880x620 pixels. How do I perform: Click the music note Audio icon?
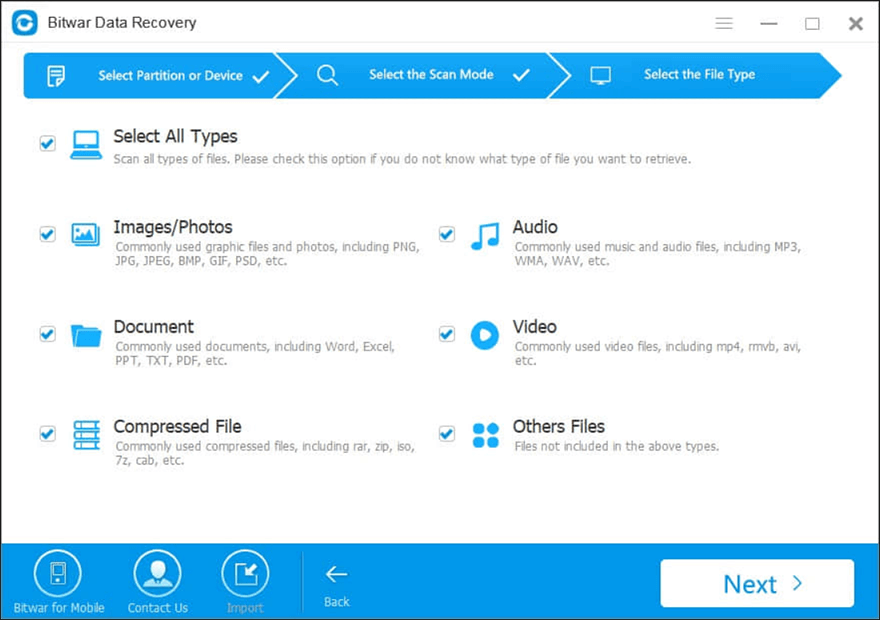[485, 236]
